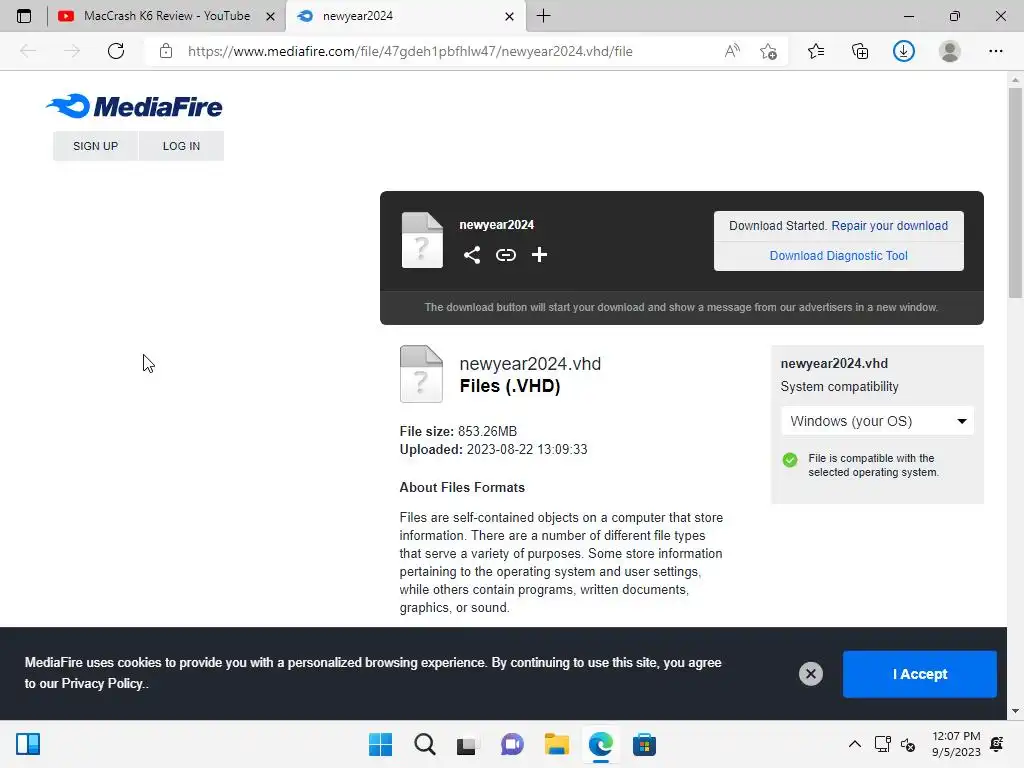The image size is (1024, 768).
Task: View site information lock icon
Action: coord(166,51)
